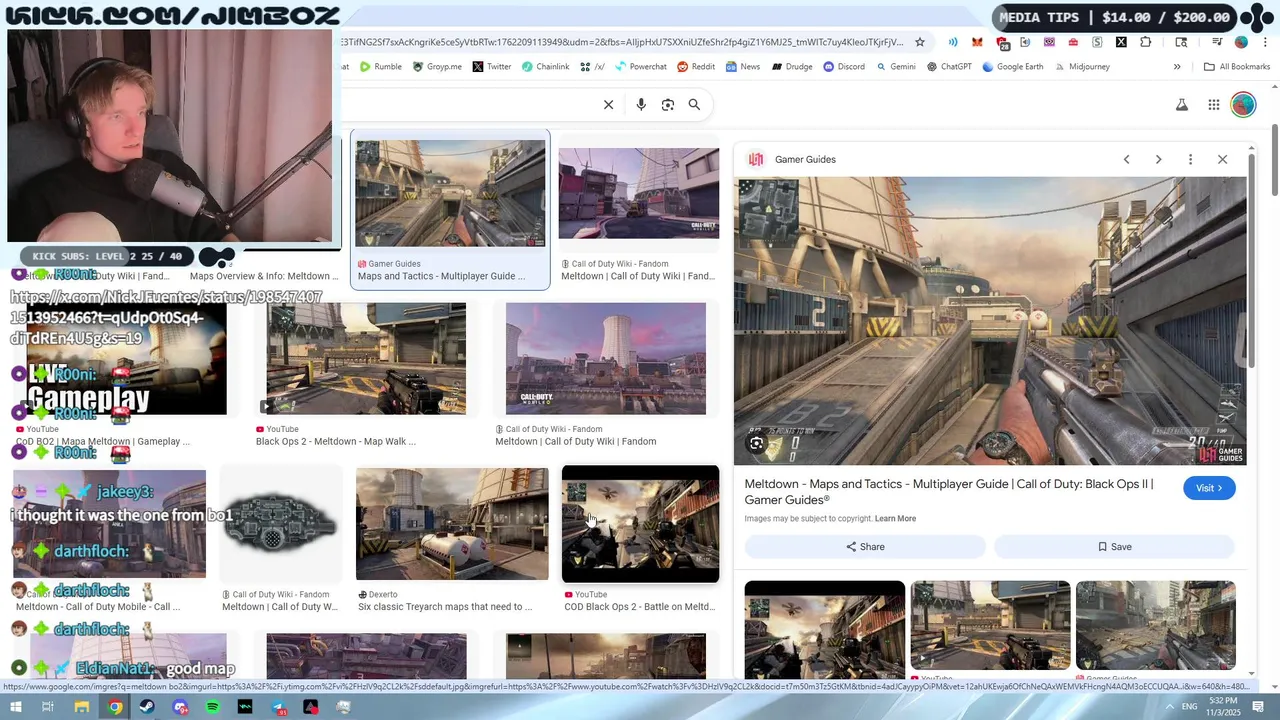Close the Gamer Guides image preview panel
This screenshot has width=1280, height=720.
pyautogui.click(x=1222, y=159)
